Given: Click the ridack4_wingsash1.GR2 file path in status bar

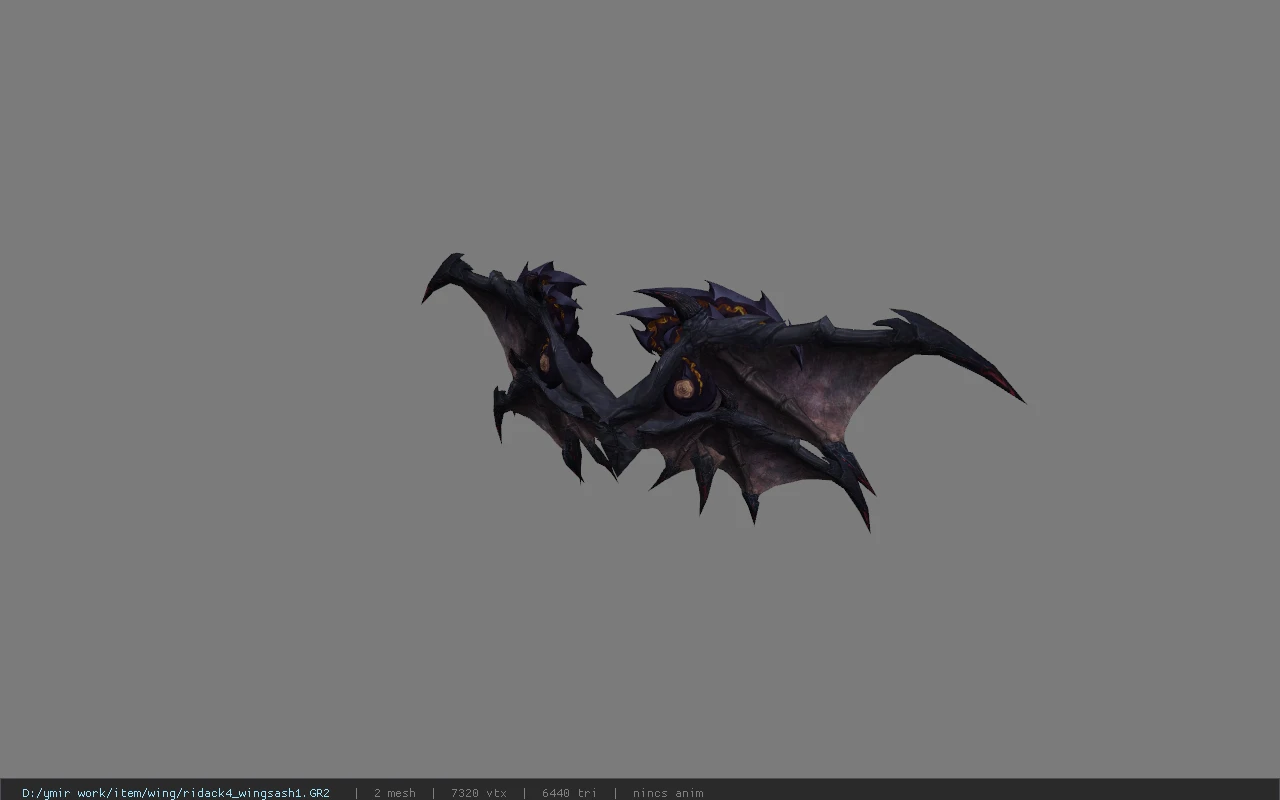Looking at the screenshot, I should [x=176, y=793].
